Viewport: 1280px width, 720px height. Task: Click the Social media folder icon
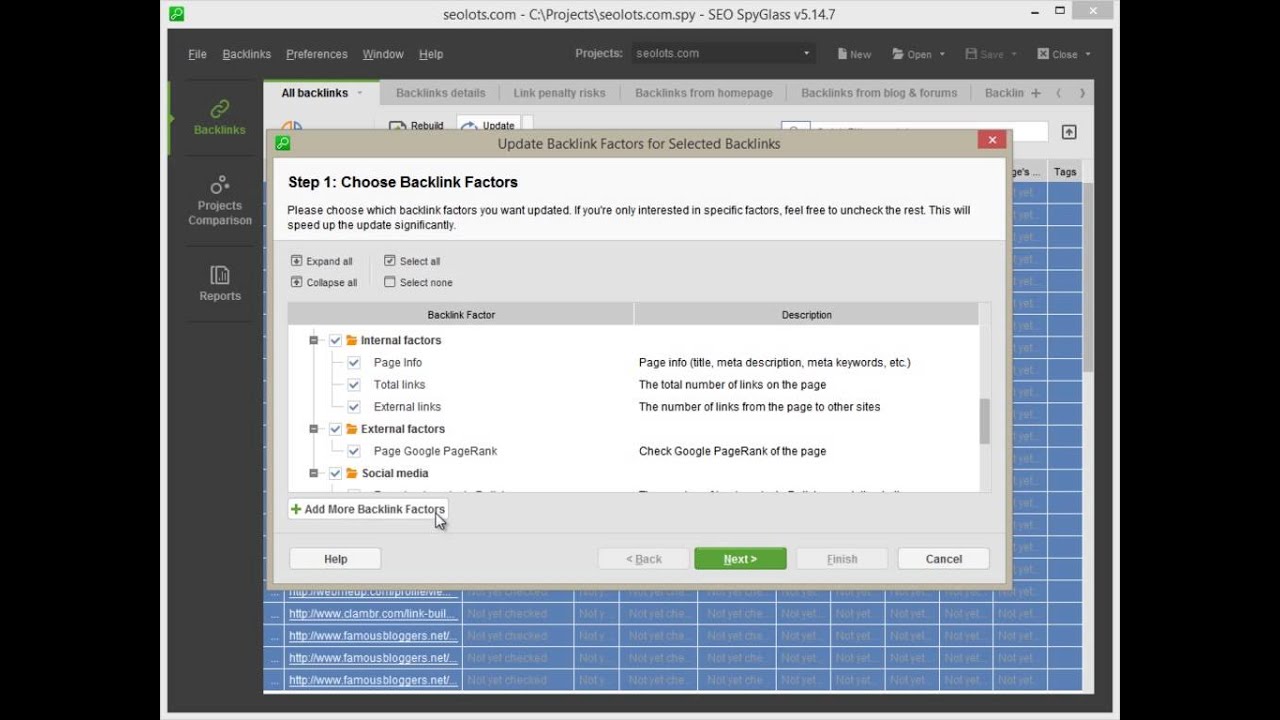pyautogui.click(x=352, y=473)
